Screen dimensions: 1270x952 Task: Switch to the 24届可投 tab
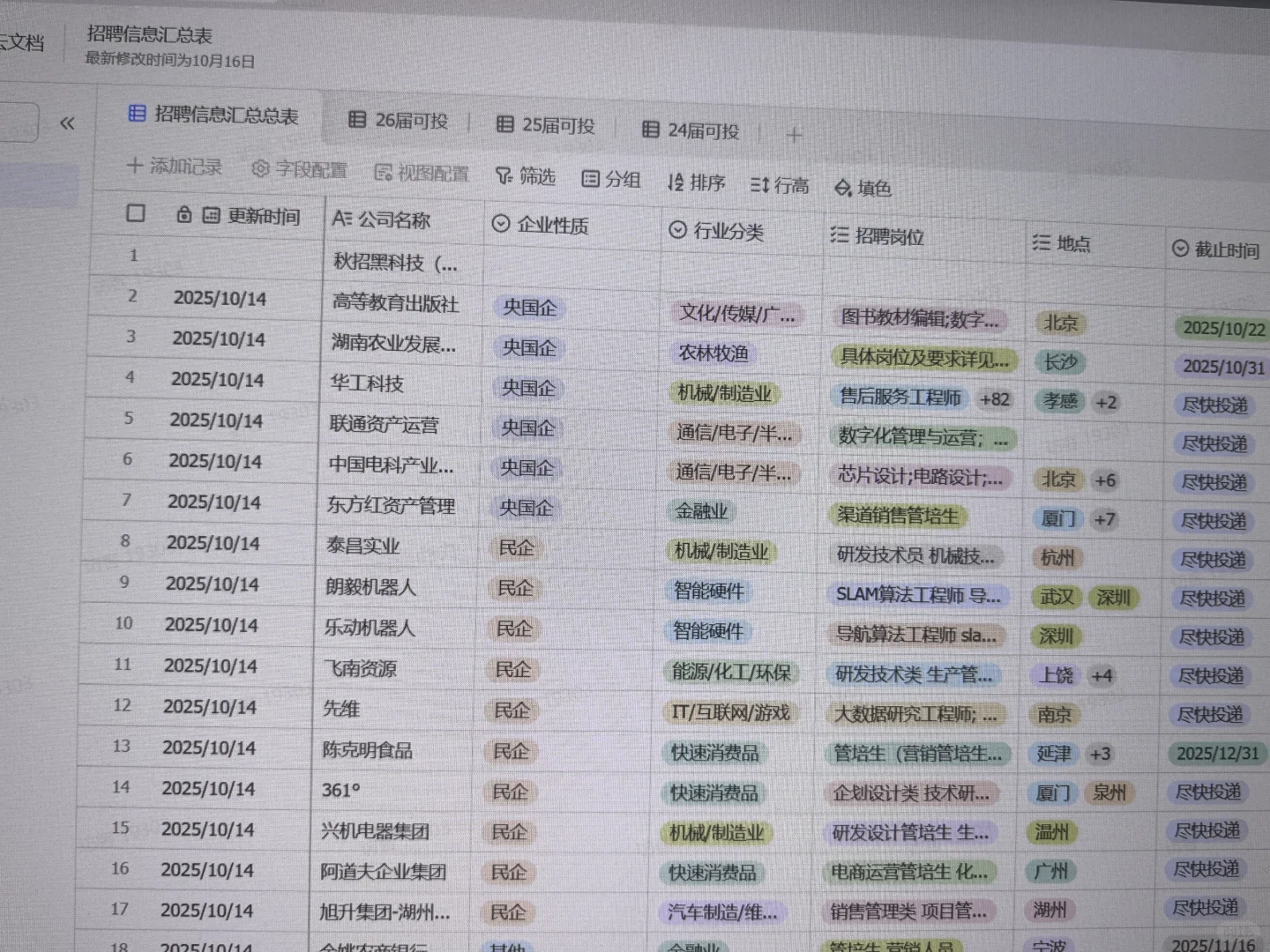pos(693,130)
